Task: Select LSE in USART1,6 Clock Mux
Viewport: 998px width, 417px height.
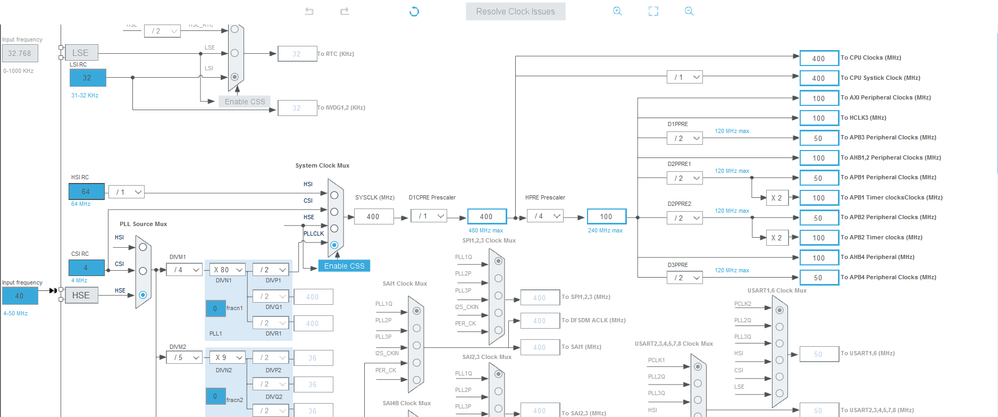Action: pyautogui.click(x=779, y=393)
